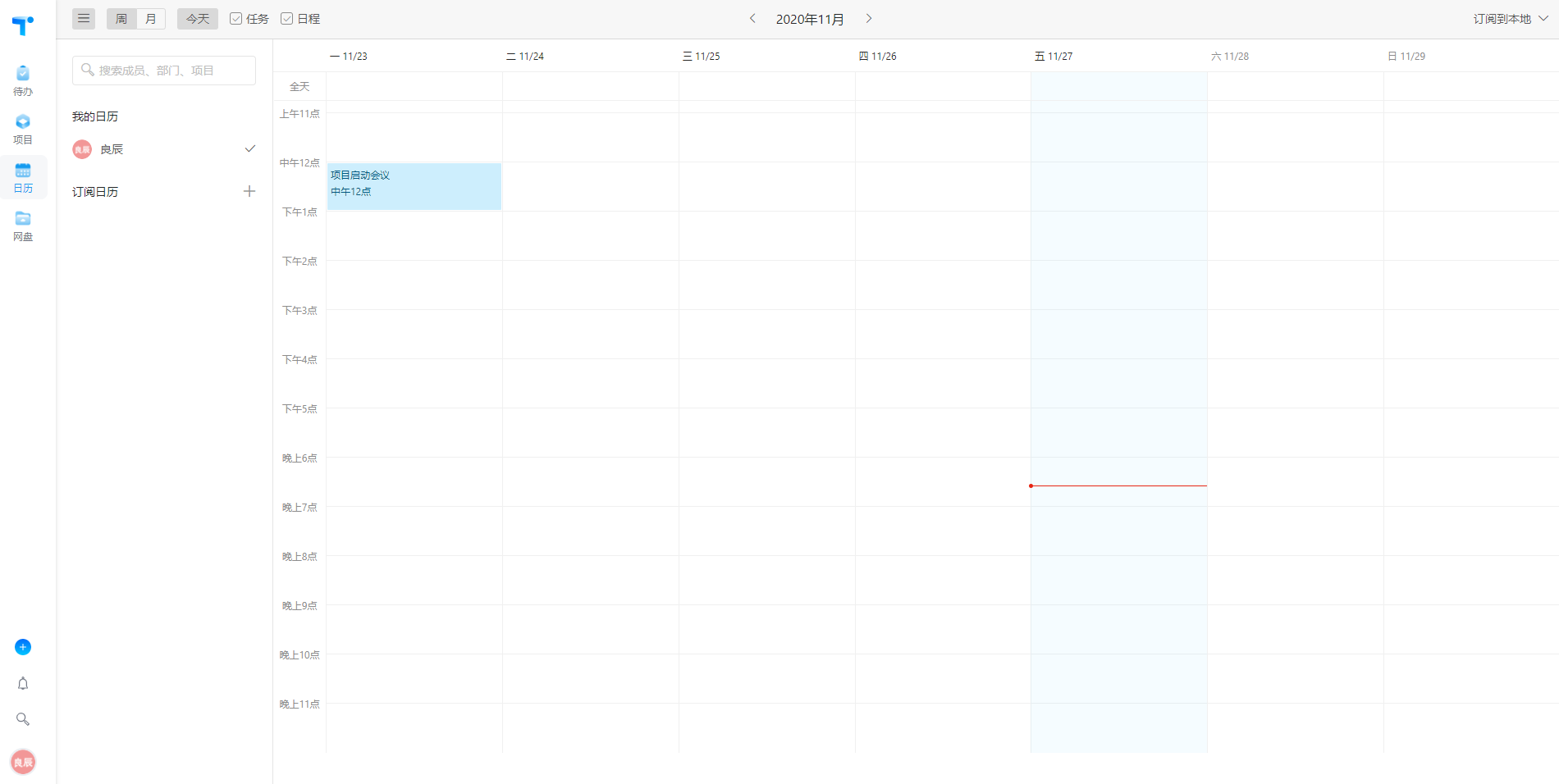This screenshot has height=784, width=1559.
Task: Select the 一 11/23 day header
Action: coord(348,56)
